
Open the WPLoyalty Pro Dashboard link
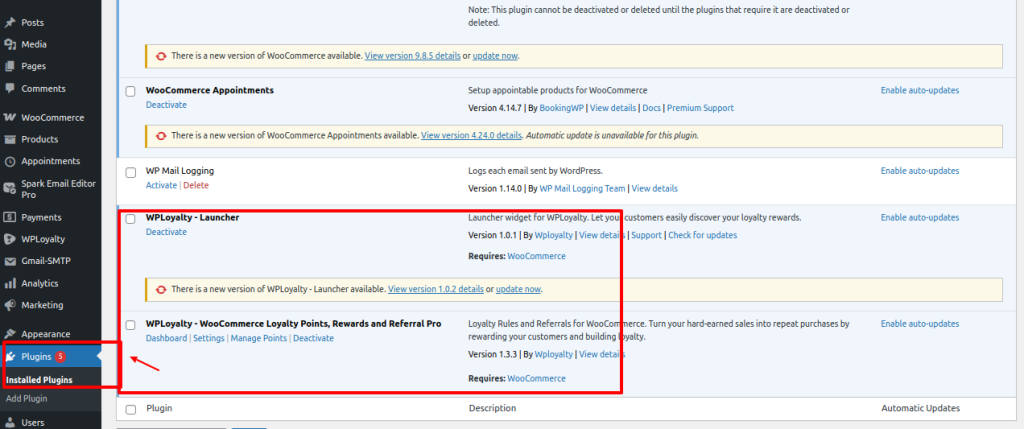166,338
